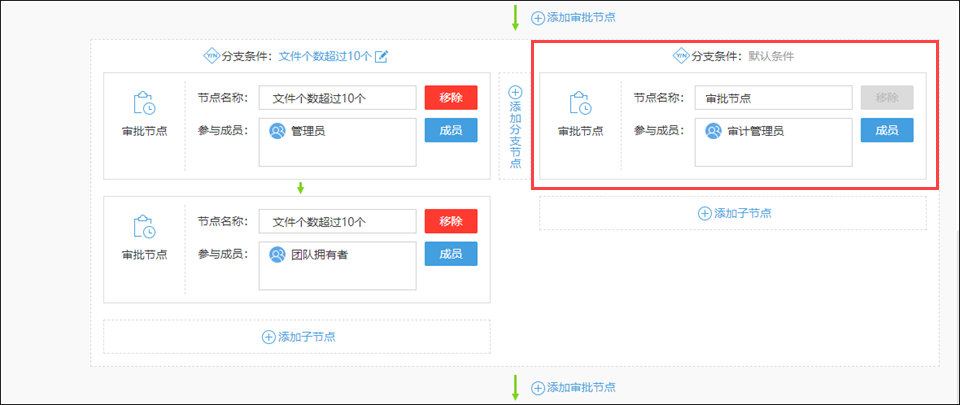This screenshot has width=960, height=405.
Task: Click Y/N diamond icon beside 默认条件
Action: [681, 56]
